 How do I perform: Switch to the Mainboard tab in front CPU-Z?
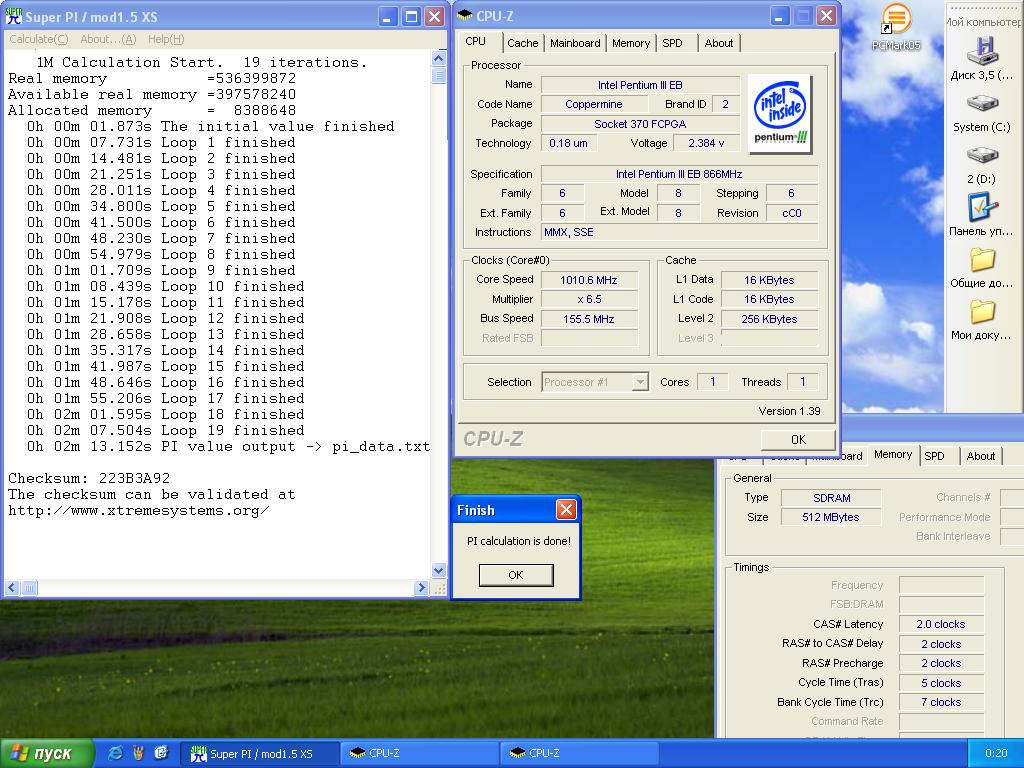[575, 43]
